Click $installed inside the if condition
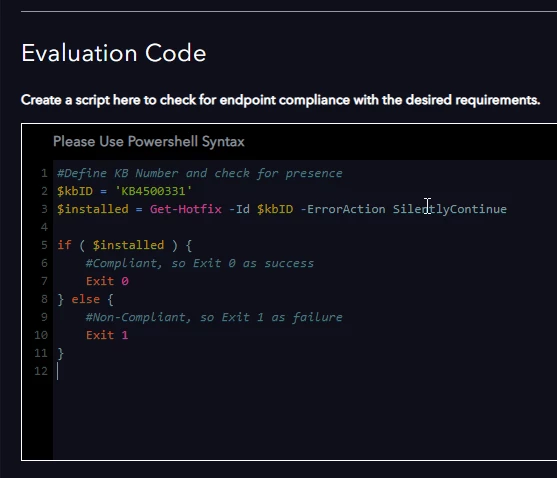 128,245
